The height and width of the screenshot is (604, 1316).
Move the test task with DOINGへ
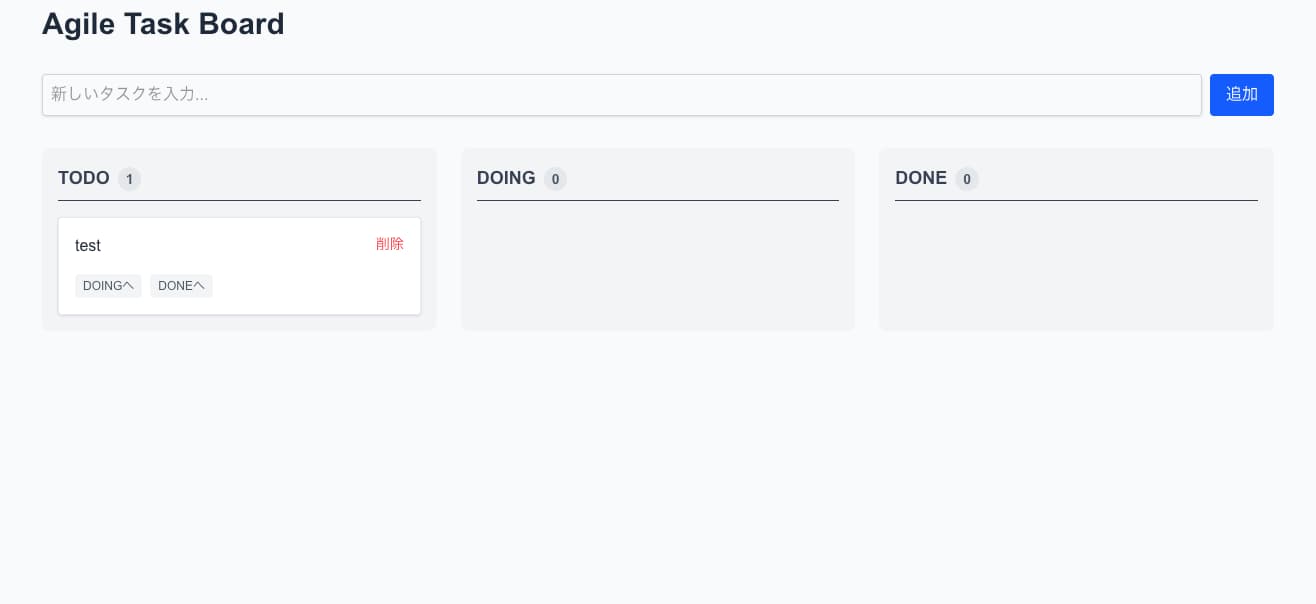(x=108, y=286)
